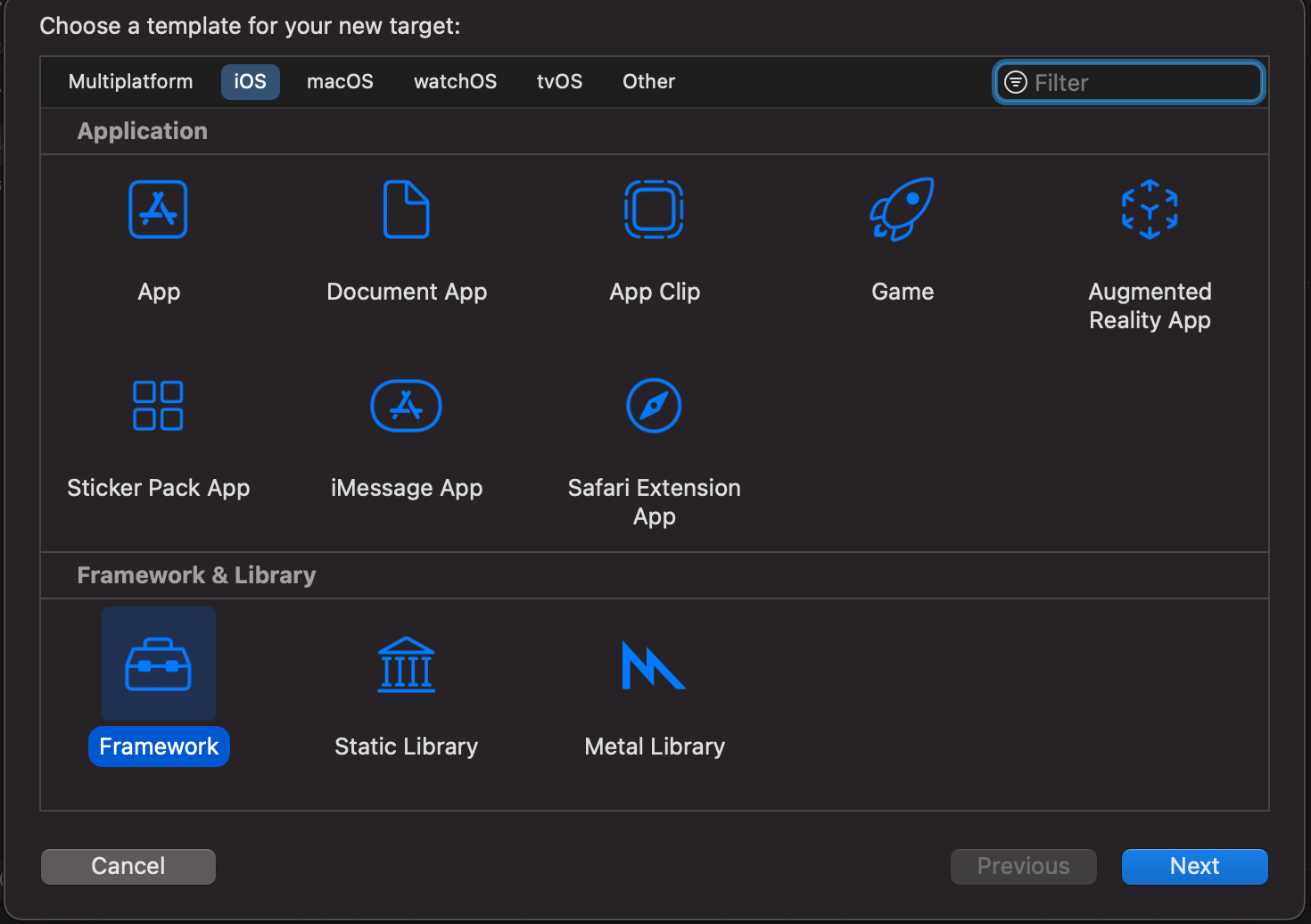Select the App template icon

point(158,210)
